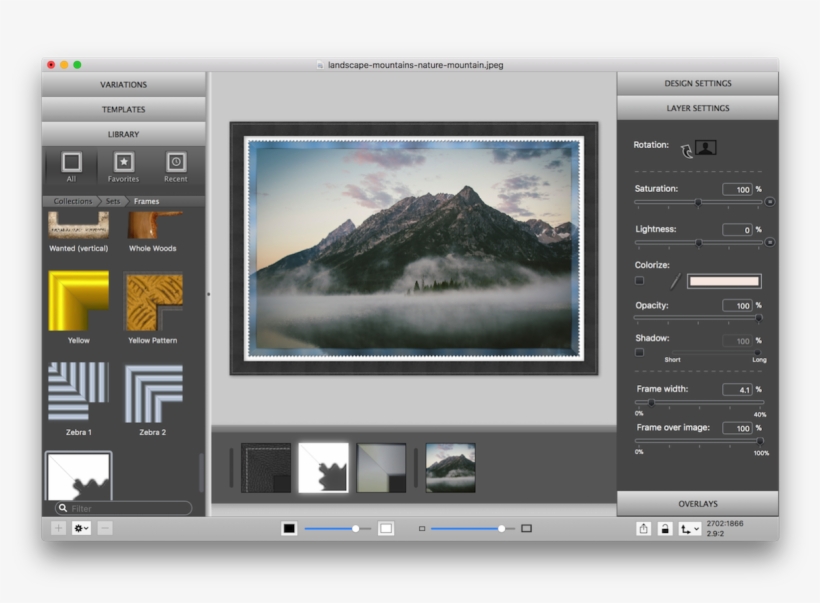The width and height of the screenshot is (820, 603).
Task: Pick colorize color with the eyedropper
Action: [x=675, y=281]
